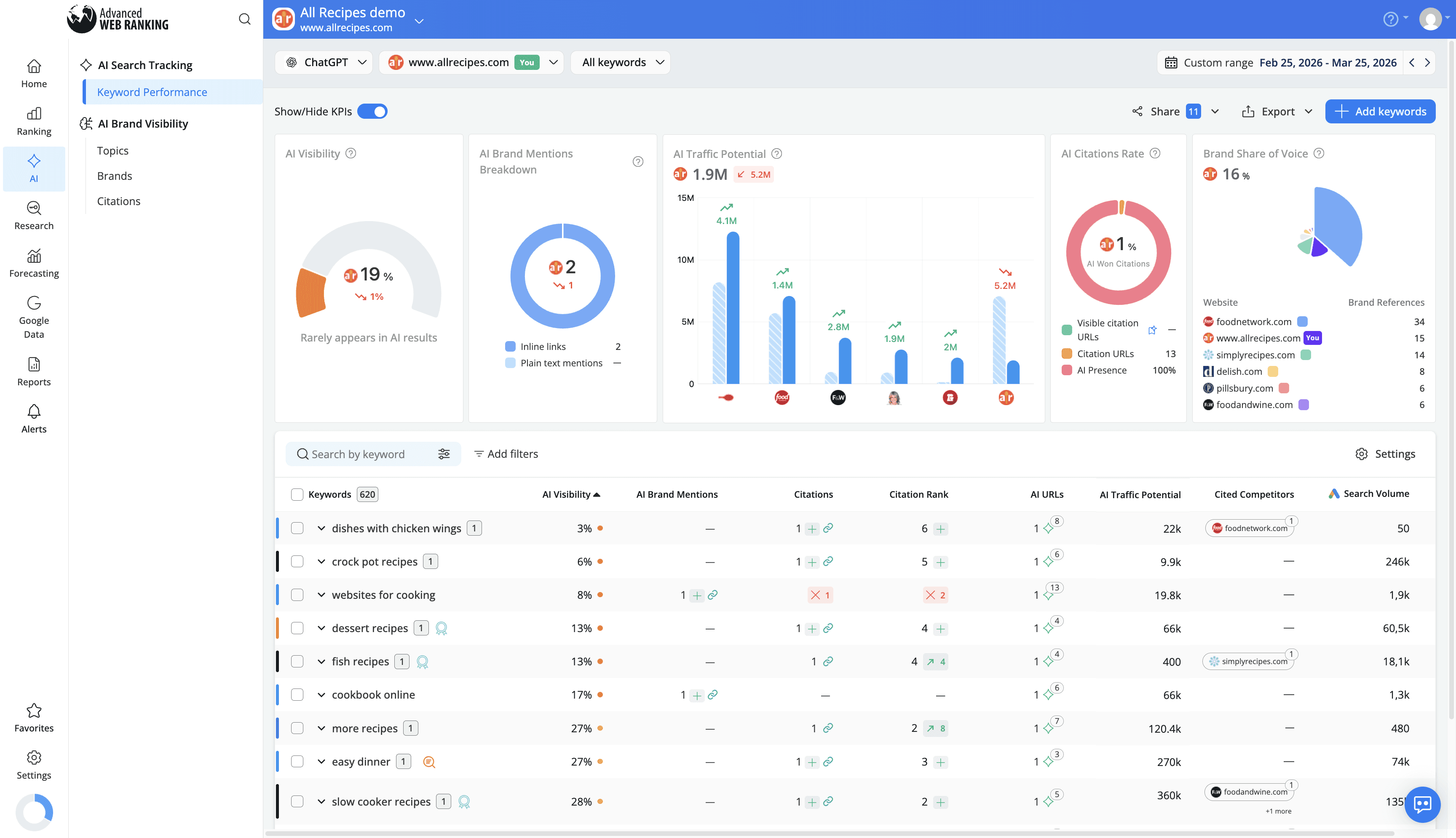This screenshot has width=1456, height=838.
Task: Open Citations under AI Brand Visibility
Action: click(x=119, y=201)
